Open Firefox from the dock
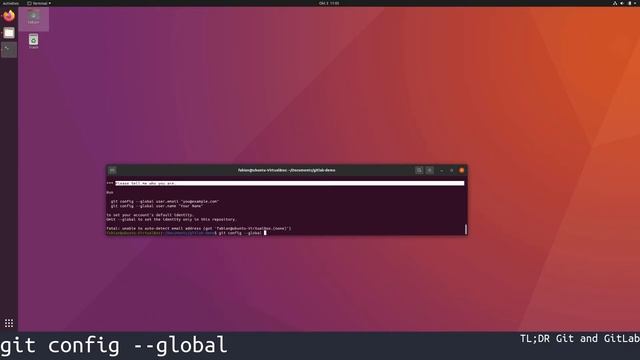640x360 pixels. (x=9, y=16)
